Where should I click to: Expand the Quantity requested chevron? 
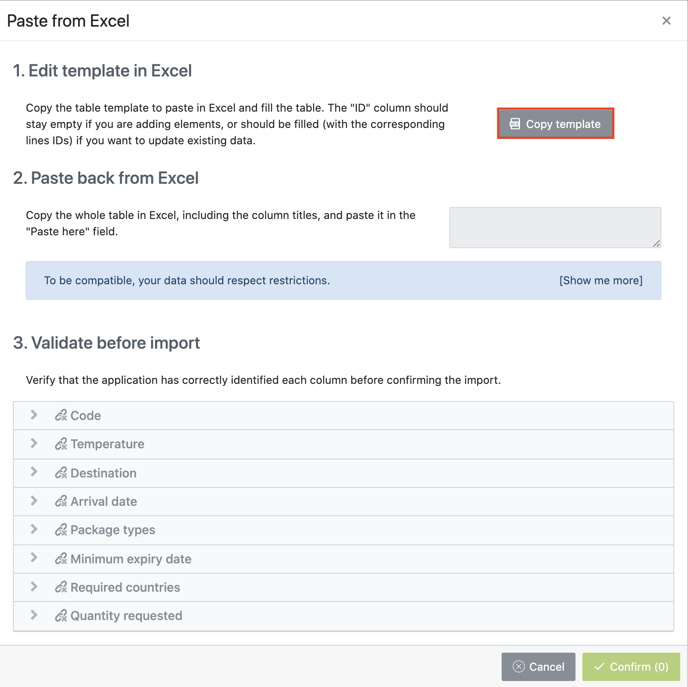tap(34, 616)
